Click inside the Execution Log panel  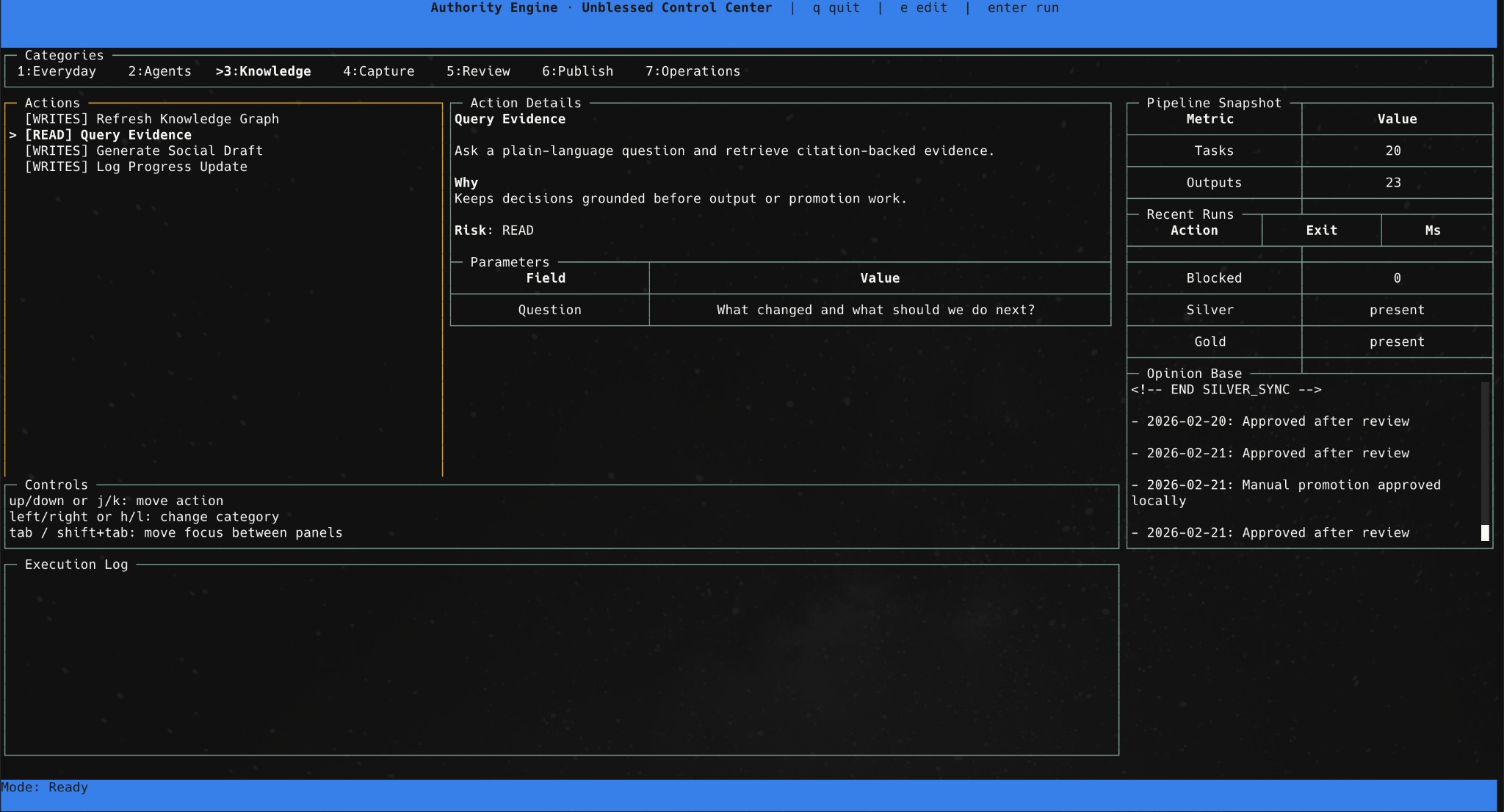tap(561, 661)
